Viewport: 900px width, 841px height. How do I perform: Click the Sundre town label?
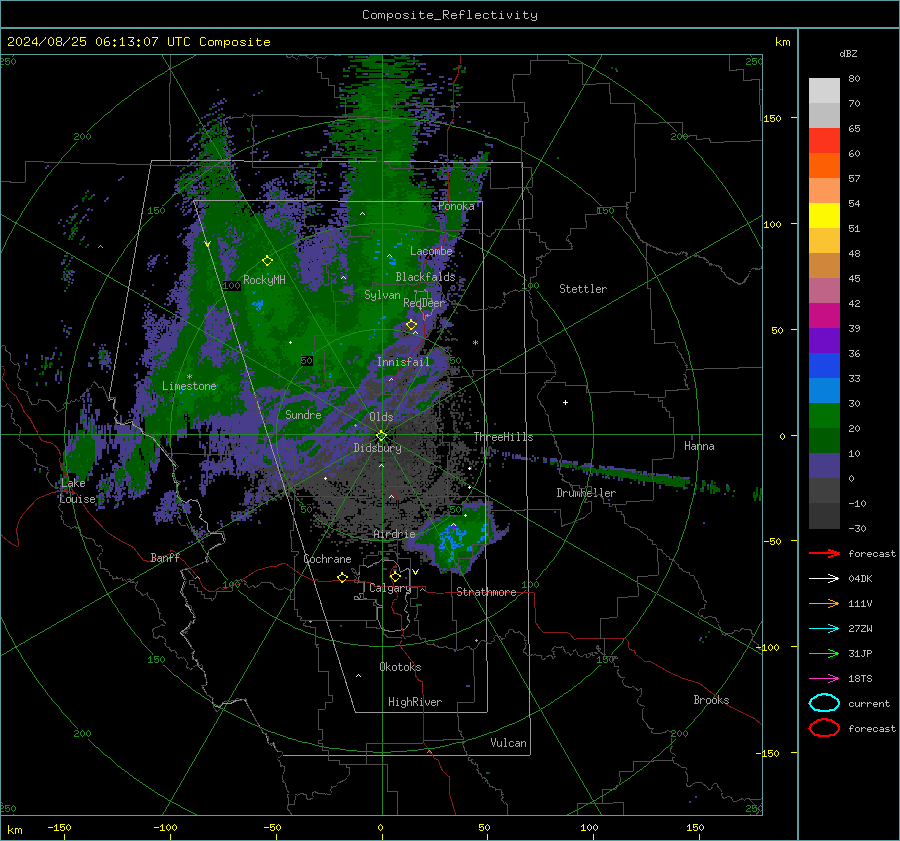[x=303, y=414]
